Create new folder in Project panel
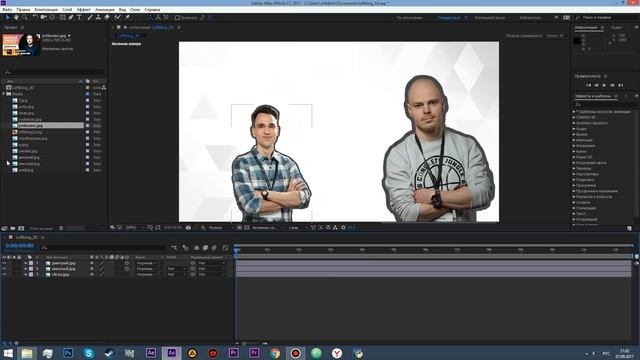The height and width of the screenshot is (360, 640). [x=13, y=228]
